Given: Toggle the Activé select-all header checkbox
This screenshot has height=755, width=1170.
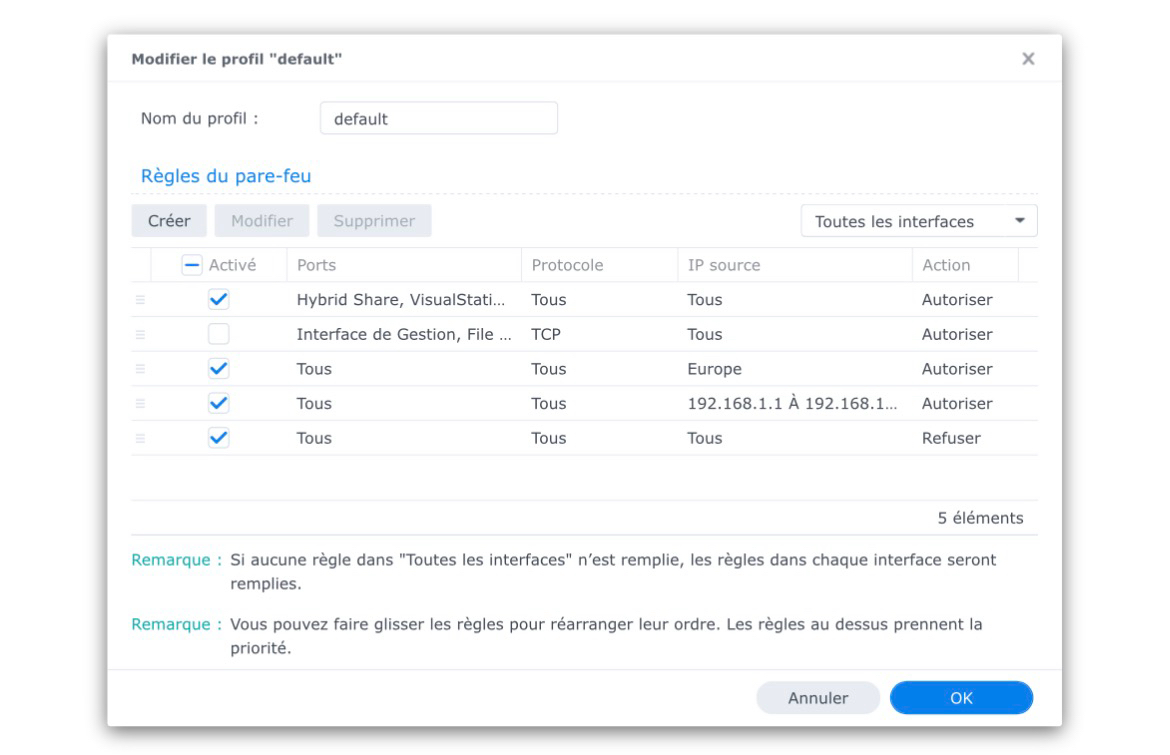Looking at the screenshot, I should pyautogui.click(x=192, y=265).
